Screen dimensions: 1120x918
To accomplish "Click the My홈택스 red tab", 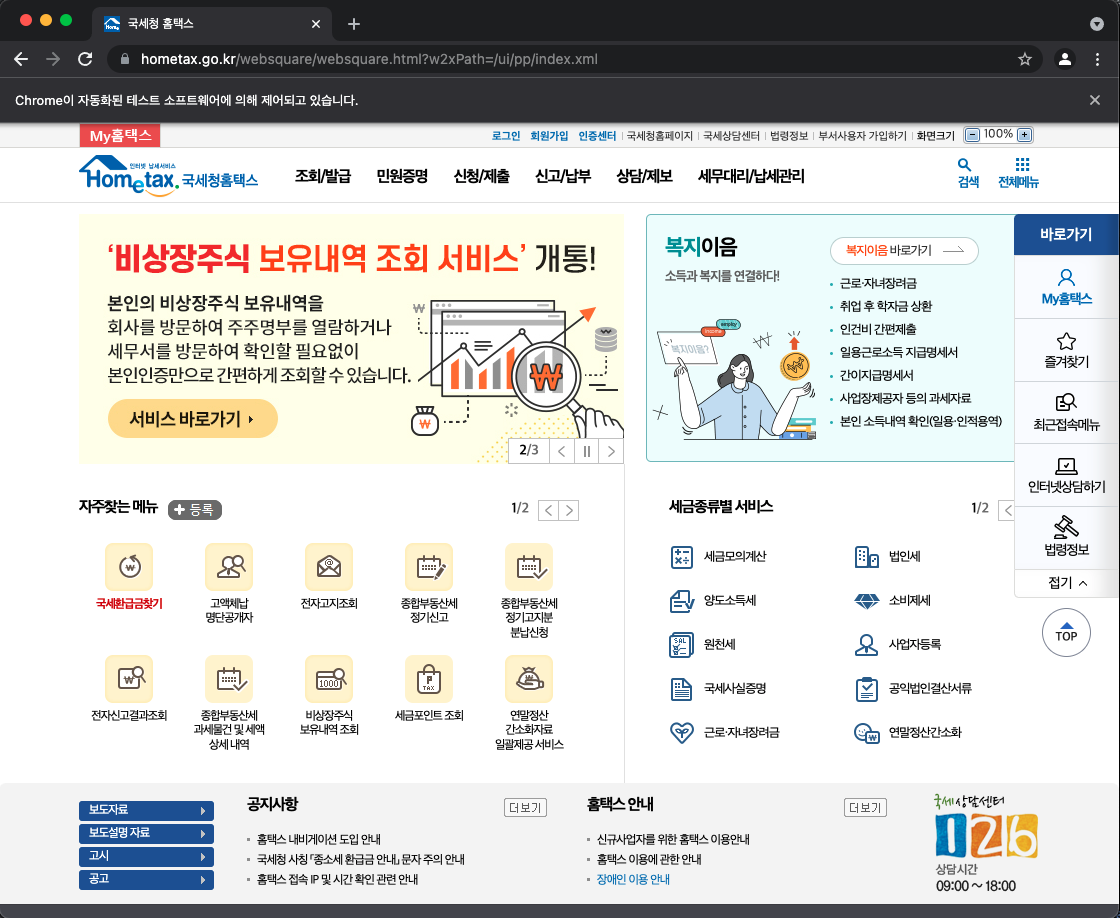I will [120, 136].
